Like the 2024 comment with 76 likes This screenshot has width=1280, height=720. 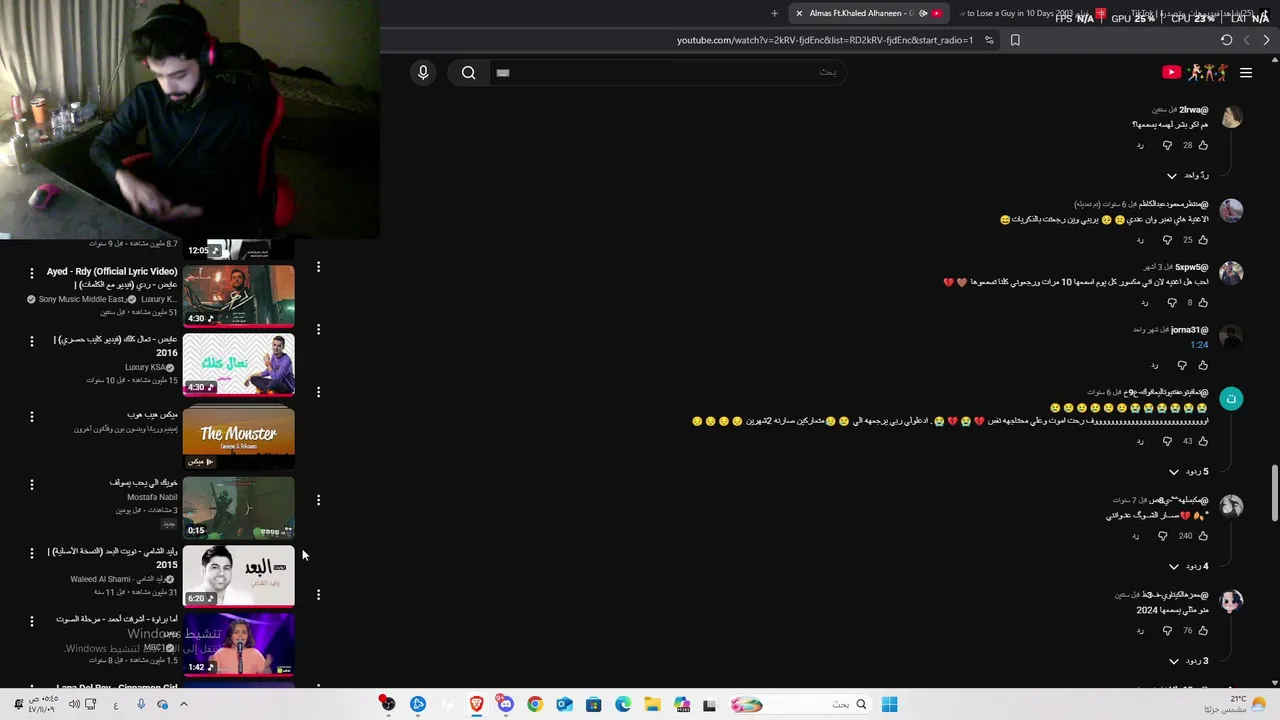coord(1203,631)
